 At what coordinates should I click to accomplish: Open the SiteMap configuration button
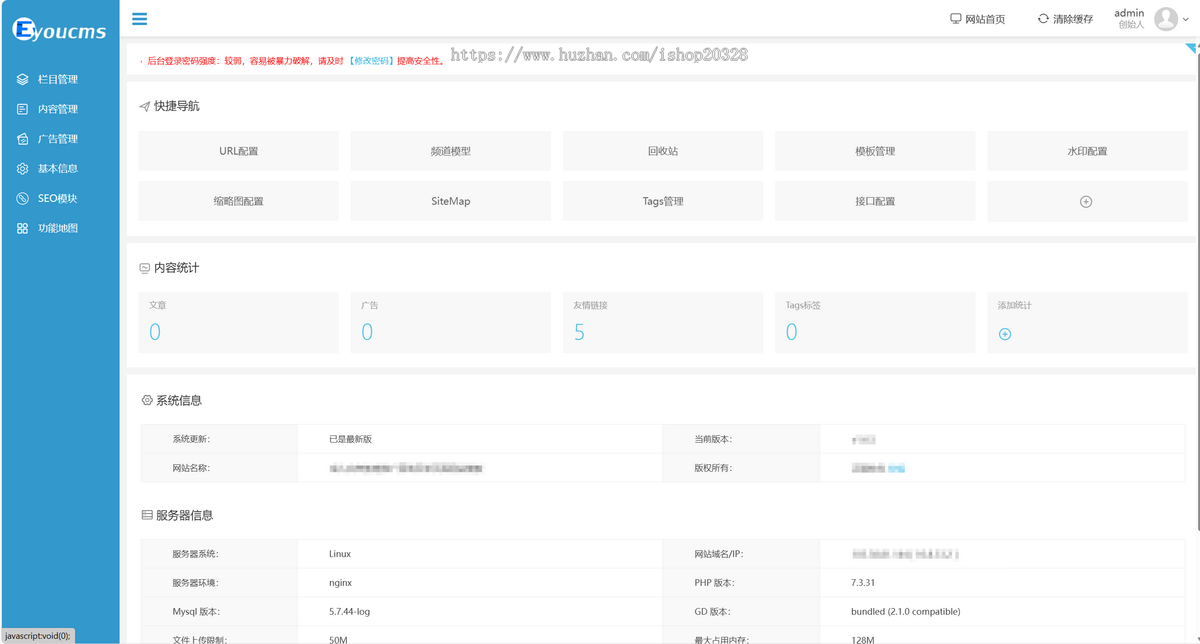pos(450,201)
